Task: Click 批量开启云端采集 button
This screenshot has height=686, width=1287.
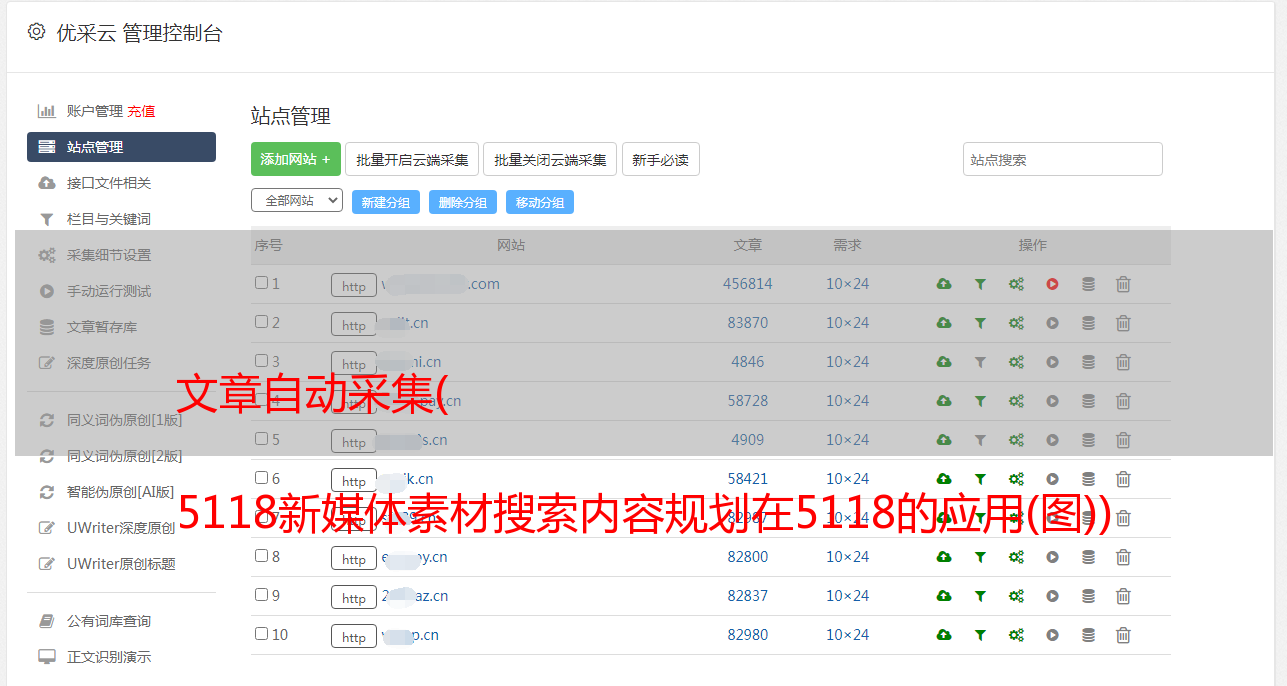Action: (412, 159)
